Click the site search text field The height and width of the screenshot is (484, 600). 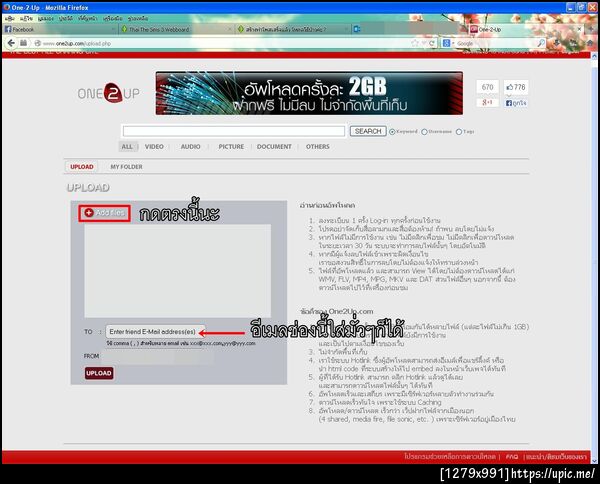click(x=234, y=131)
